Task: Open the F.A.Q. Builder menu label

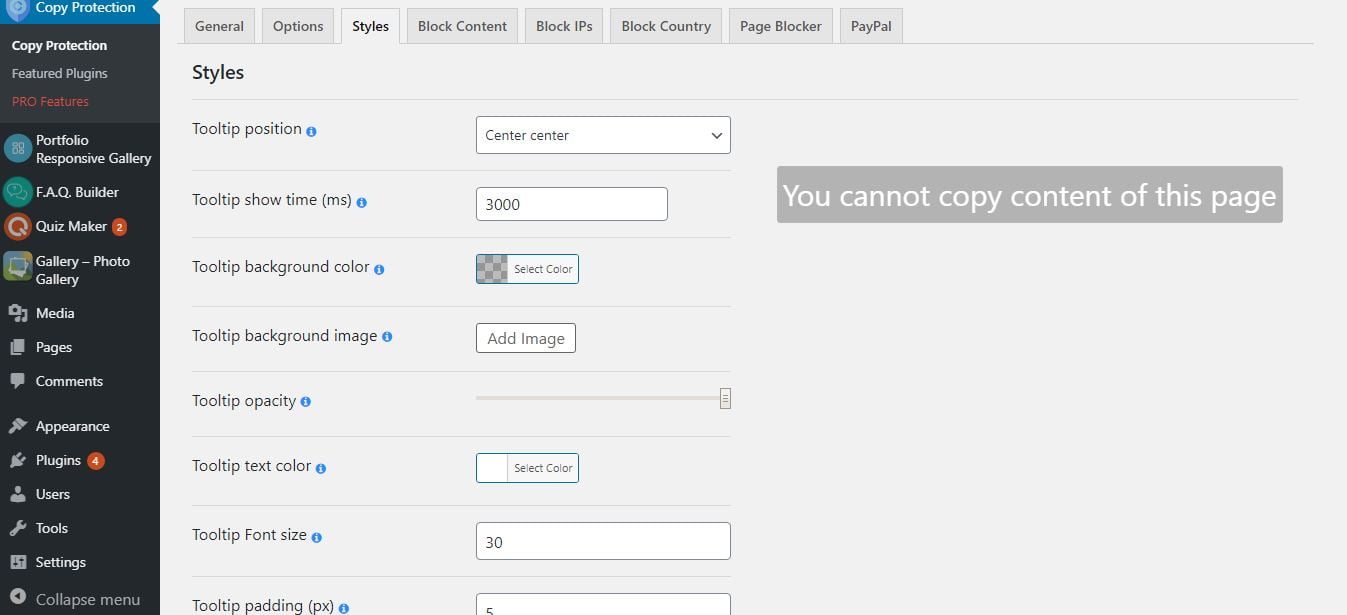Action: point(77,192)
